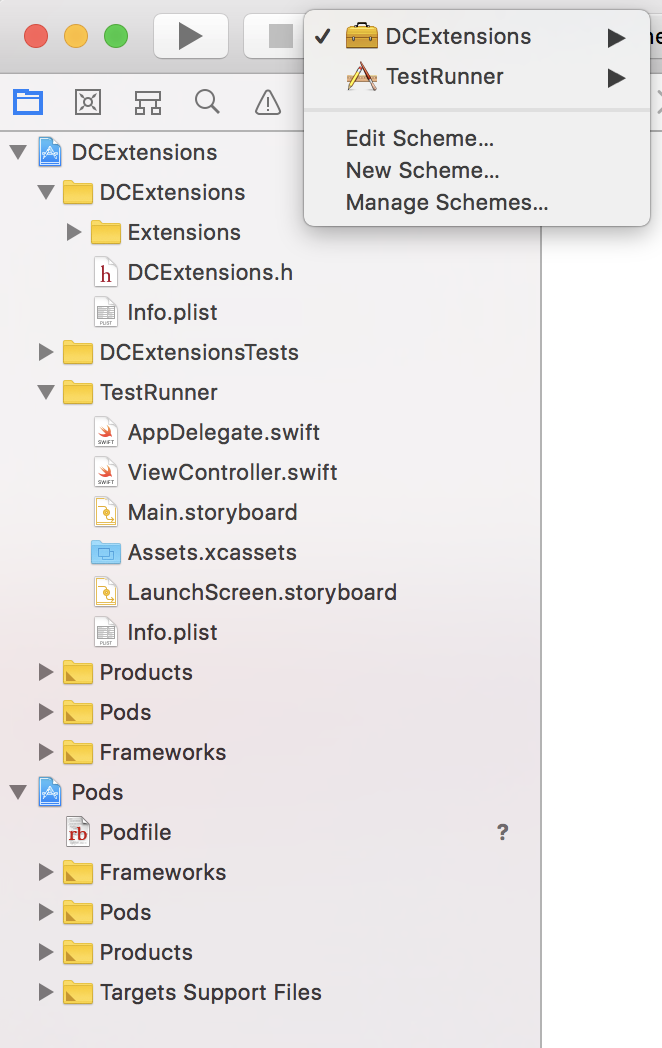The width and height of the screenshot is (662, 1048).
Task: Select Assets.xcassets in the navigator
Action: point(212,553)
